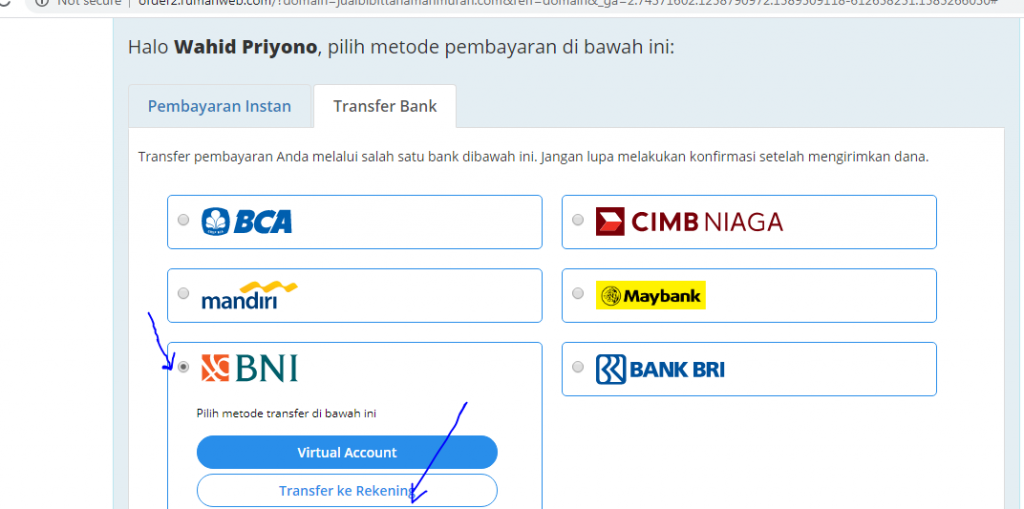The width and height of the screenshot is (1024, 509).
Task: Switch to the Pembayaran Instan tab
Action: [x=219, y=106]
